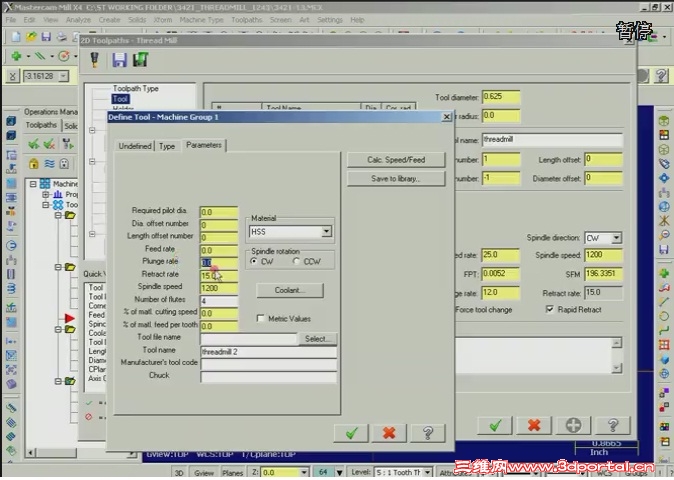Image resolution: width=674 pixels, height=480 pixels.
Task: Click select all operations green check icon
Action: pos(33,144)
